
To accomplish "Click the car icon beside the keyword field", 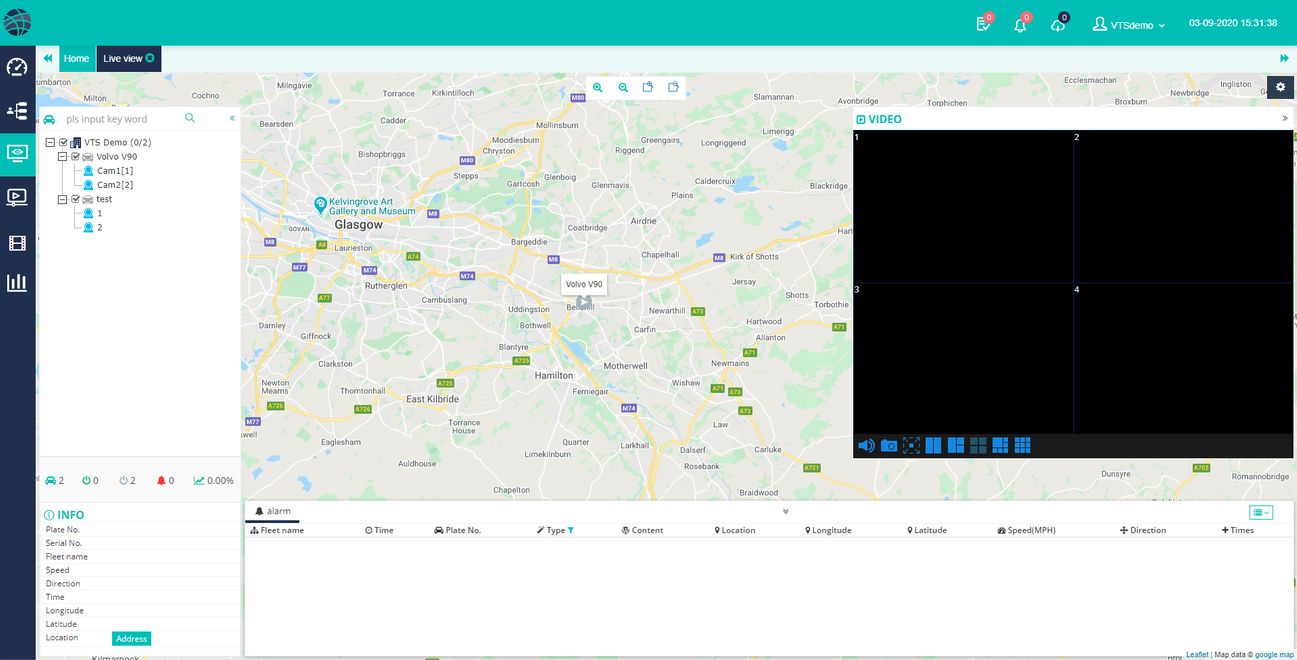I will 49,119.
